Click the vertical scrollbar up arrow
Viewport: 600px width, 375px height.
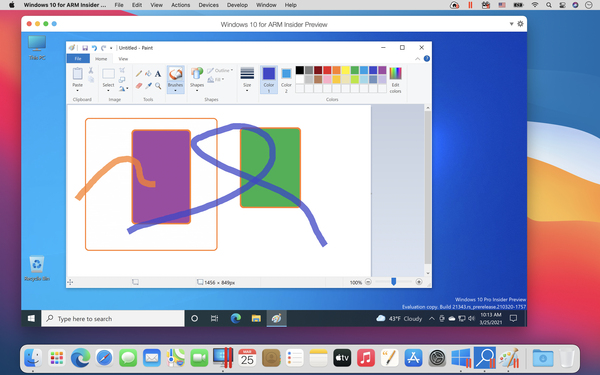tap(428, 108)
